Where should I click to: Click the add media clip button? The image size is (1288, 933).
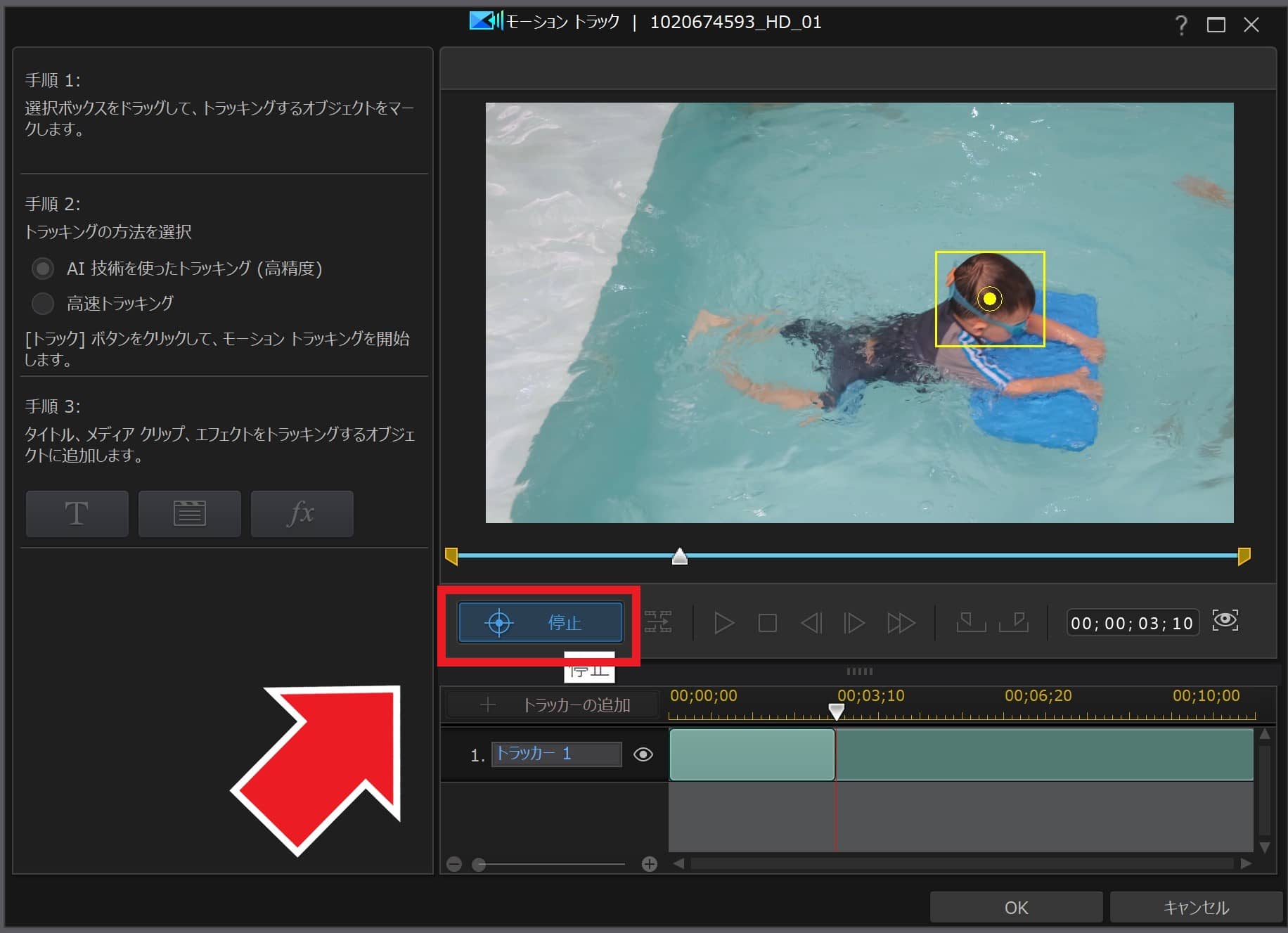pyautogui.click(x=189, y=514)
